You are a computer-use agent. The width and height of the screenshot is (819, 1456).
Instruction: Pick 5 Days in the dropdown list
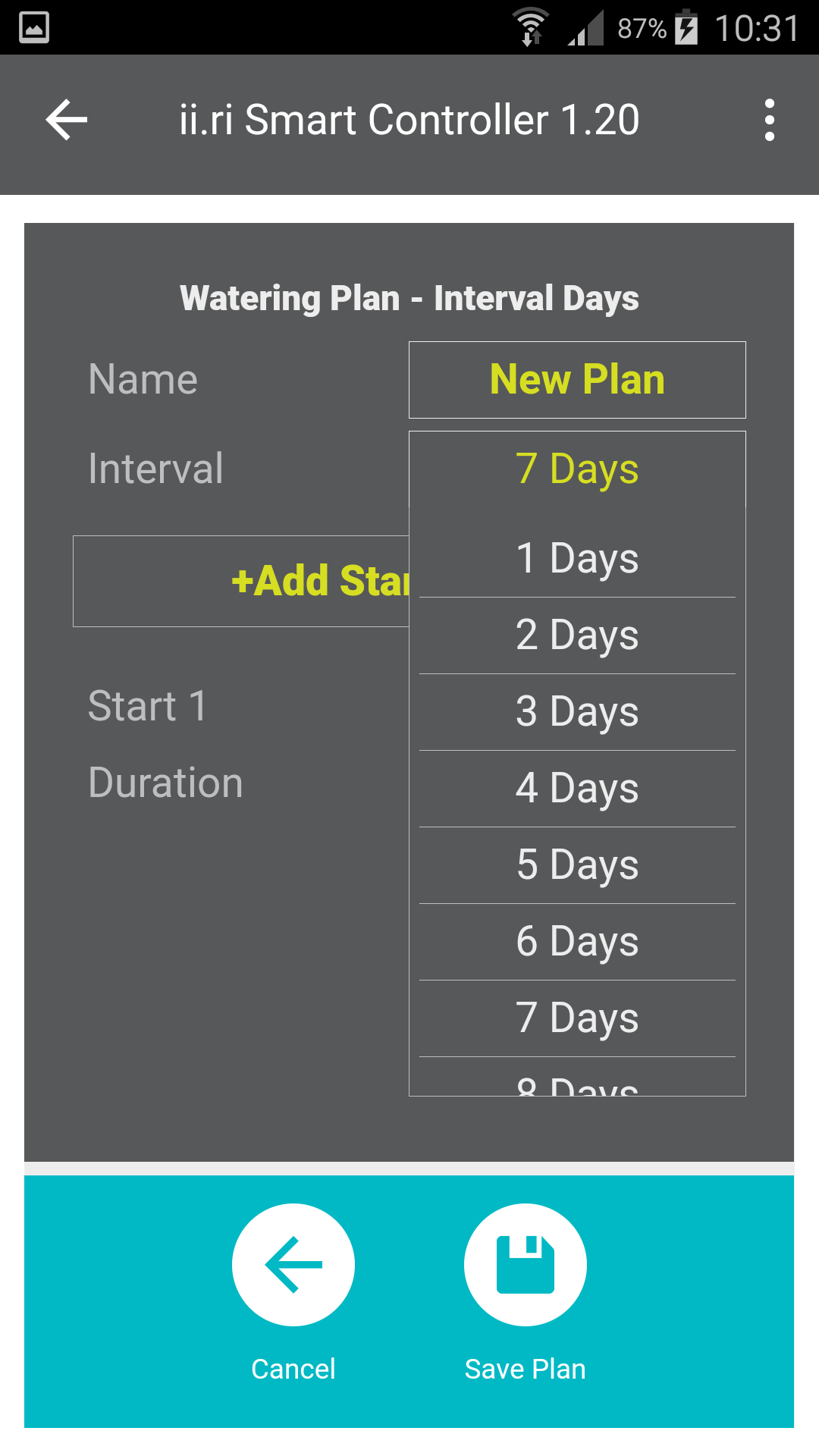point(577,865)
